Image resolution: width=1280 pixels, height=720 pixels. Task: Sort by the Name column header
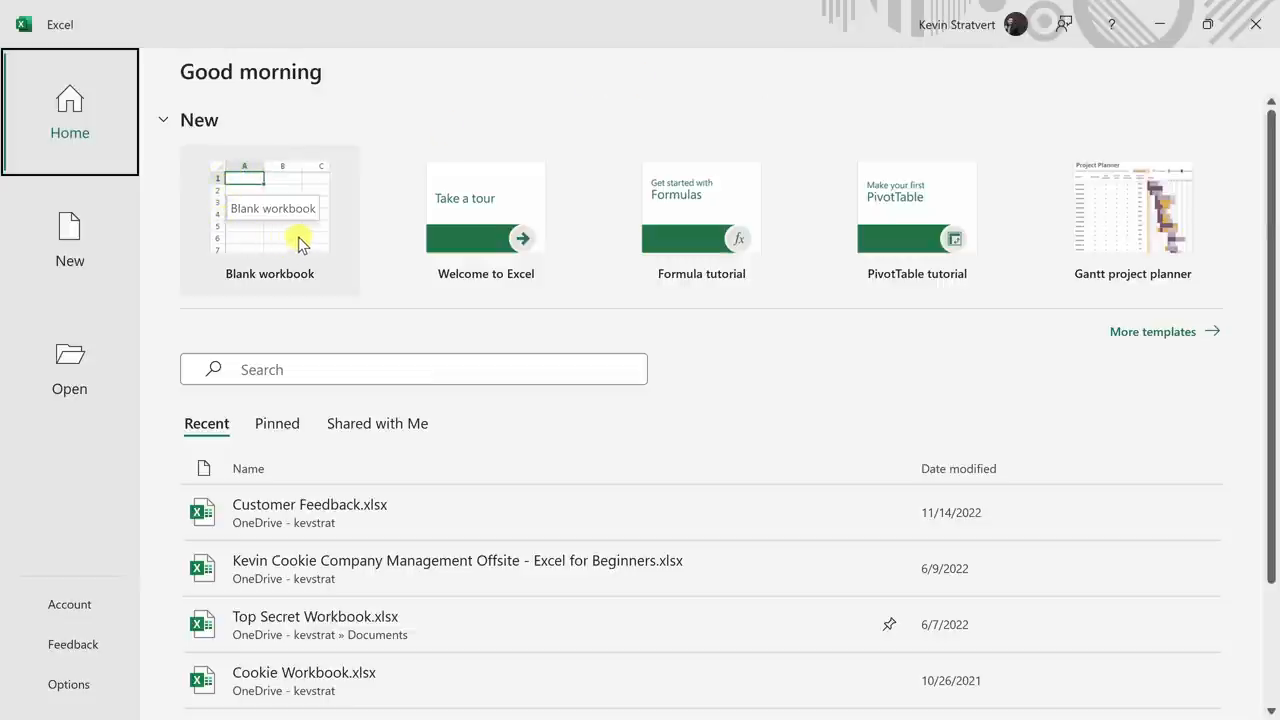click(248, 468)
